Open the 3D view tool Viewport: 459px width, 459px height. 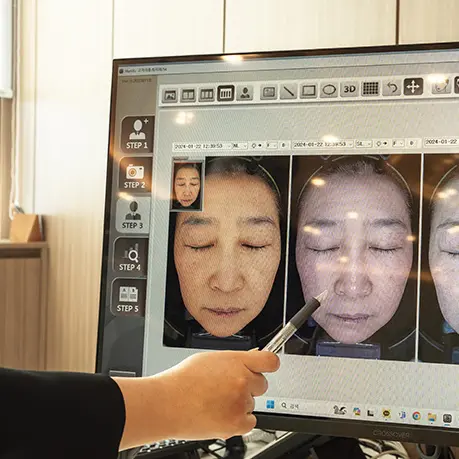349,89
